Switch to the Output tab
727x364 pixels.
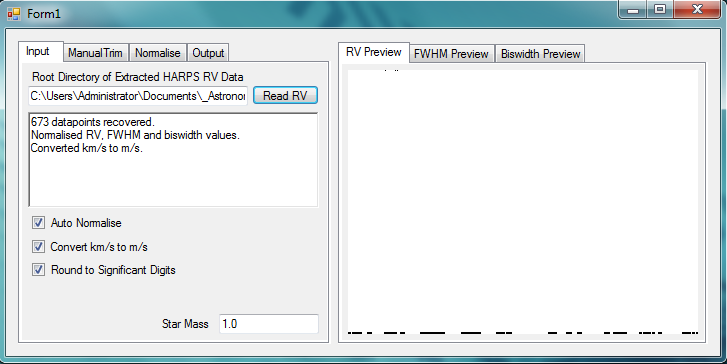click(208, 53)
